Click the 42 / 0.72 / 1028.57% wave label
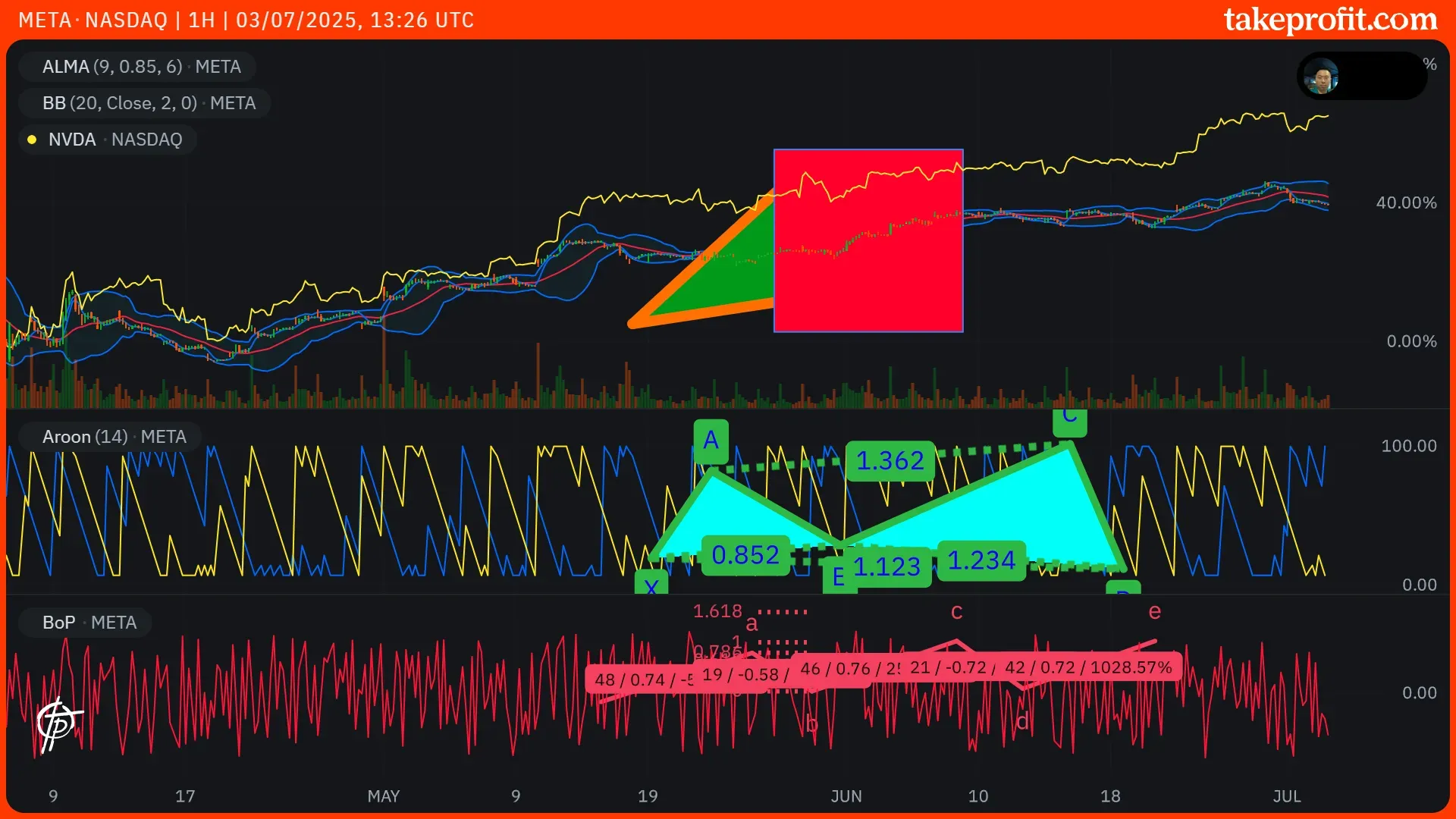1456x819 pixels. 1088,667
